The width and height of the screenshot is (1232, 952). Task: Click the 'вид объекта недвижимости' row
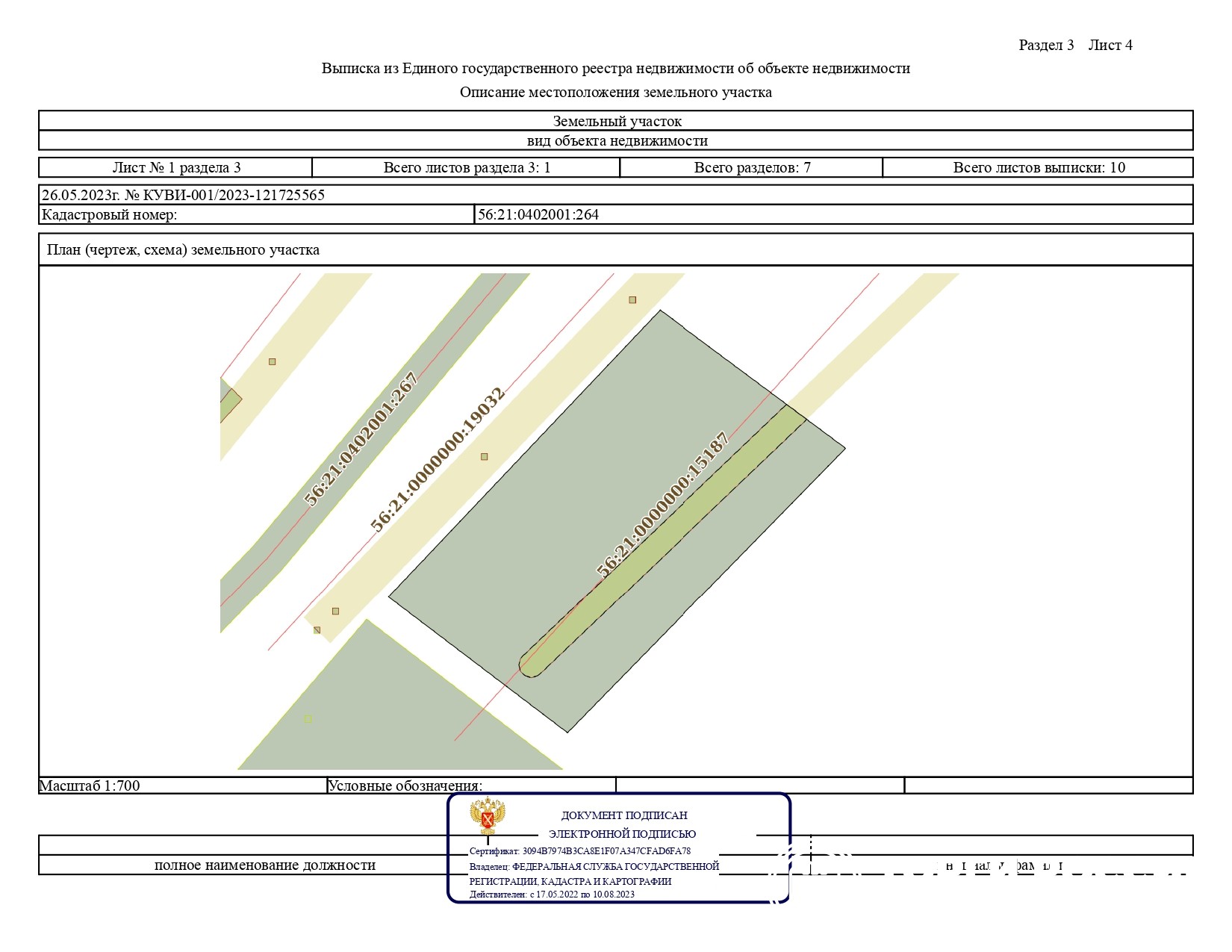(x=616, y=140)
